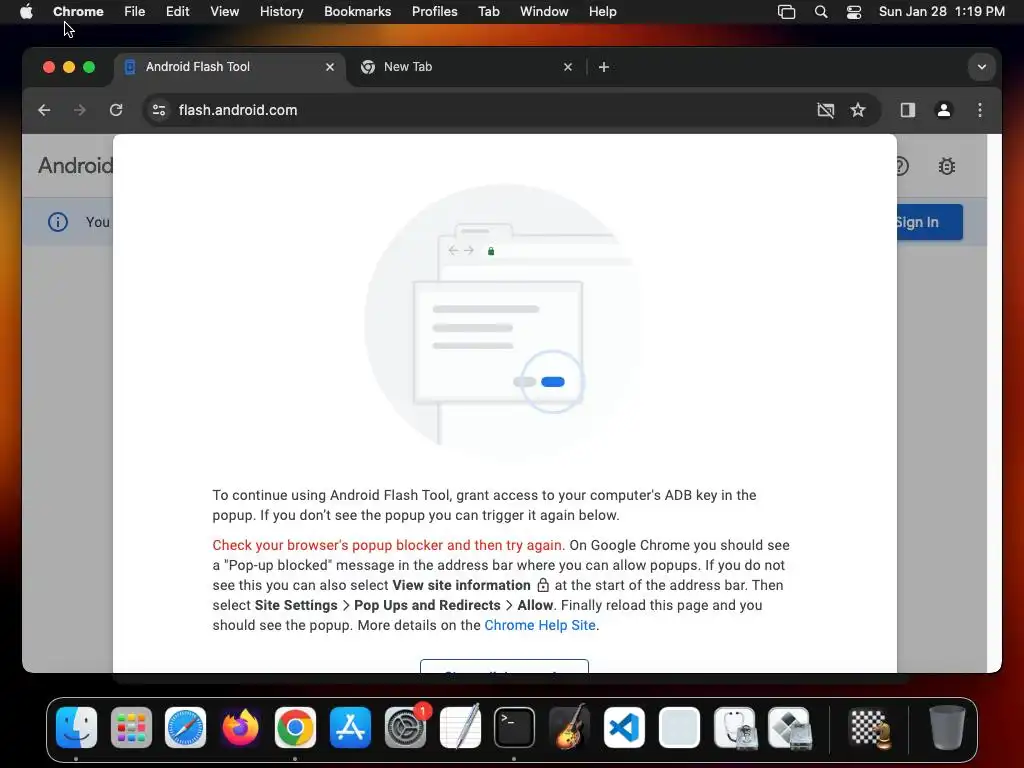Open the help icon on Android page
The image size is (1024, 768).
901,167
